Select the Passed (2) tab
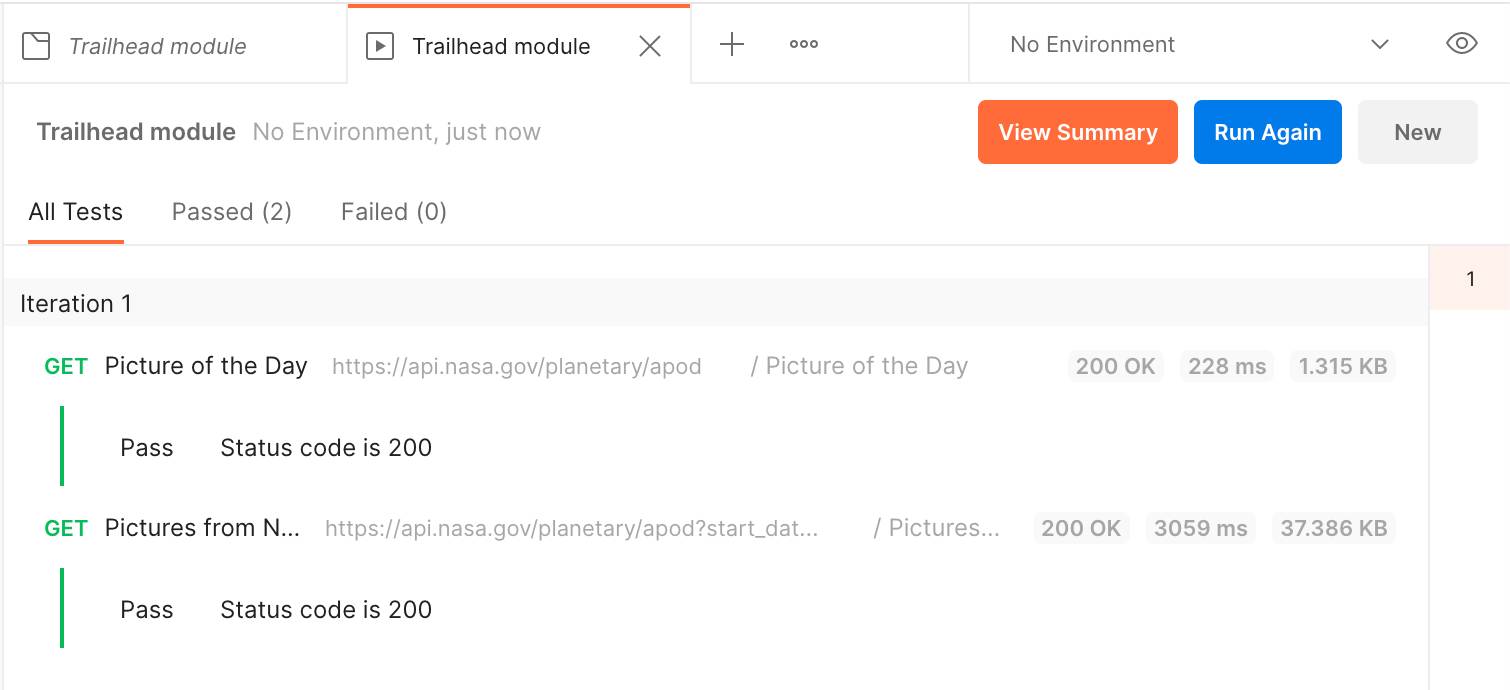The width and height of the screenshot is (1510, 690). [x=231, y=211]
